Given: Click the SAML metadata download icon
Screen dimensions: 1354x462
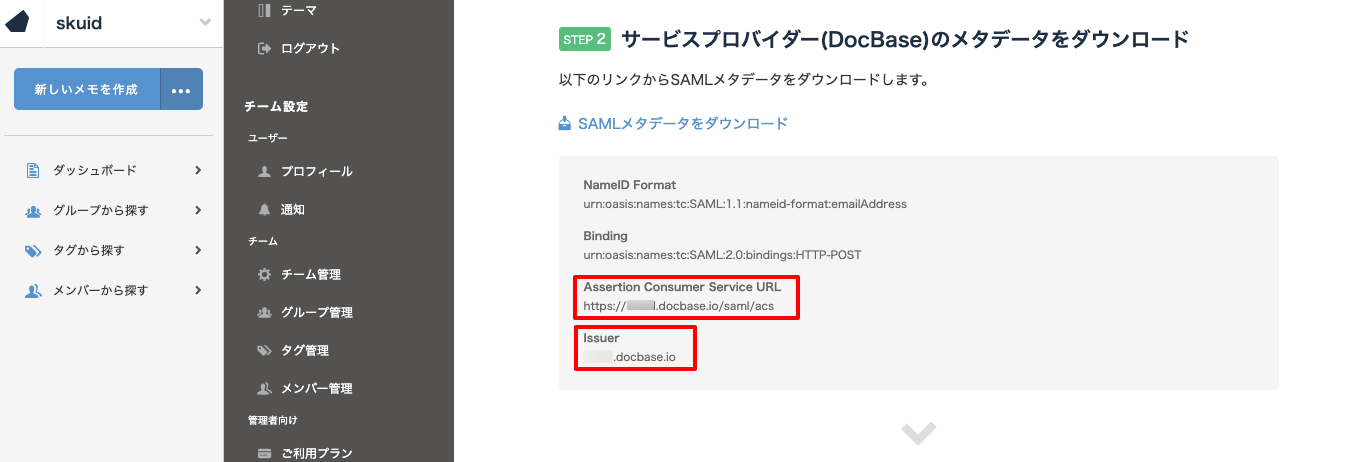Looking at the screenshot, I should pos(565,123).
